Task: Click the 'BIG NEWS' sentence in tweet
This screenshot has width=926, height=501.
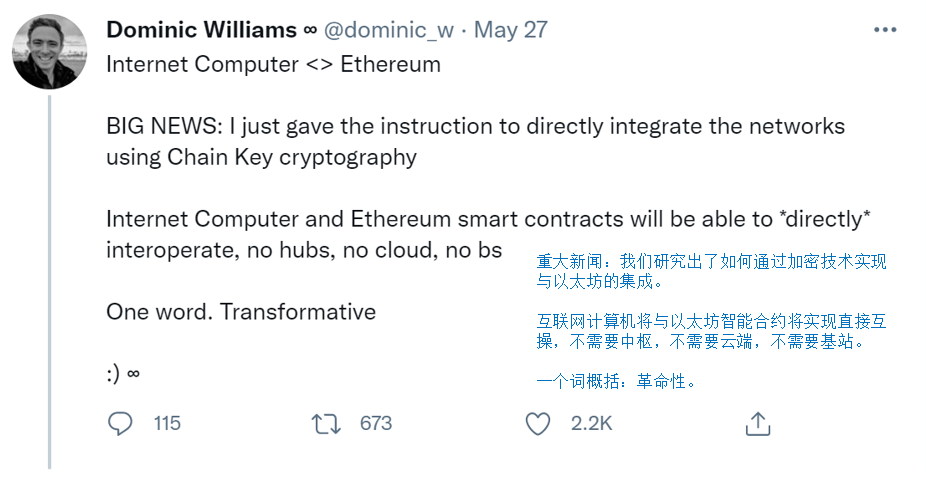Action: (x=475, y=141)
